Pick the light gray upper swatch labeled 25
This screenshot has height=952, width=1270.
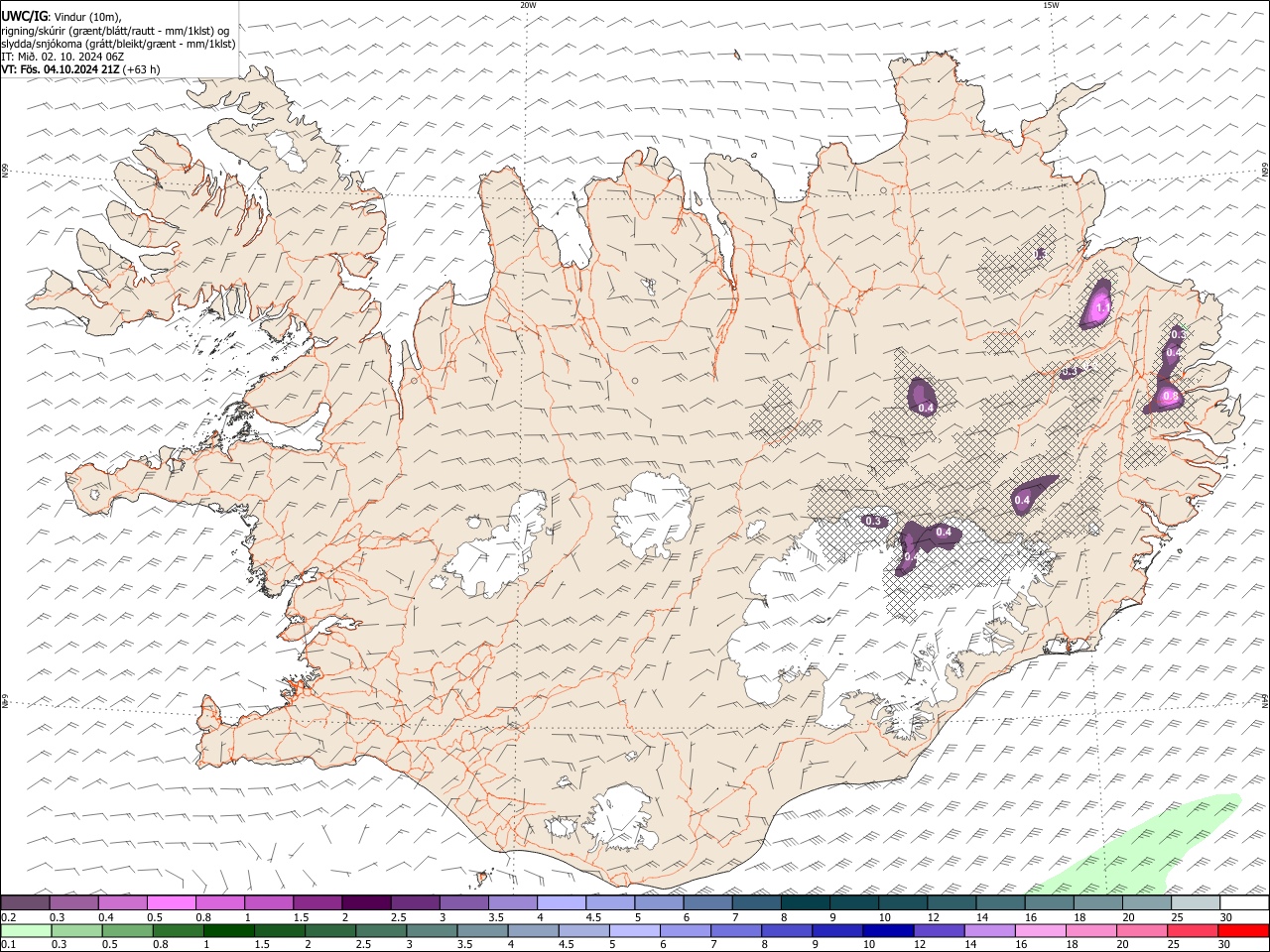pos(1195,902)
